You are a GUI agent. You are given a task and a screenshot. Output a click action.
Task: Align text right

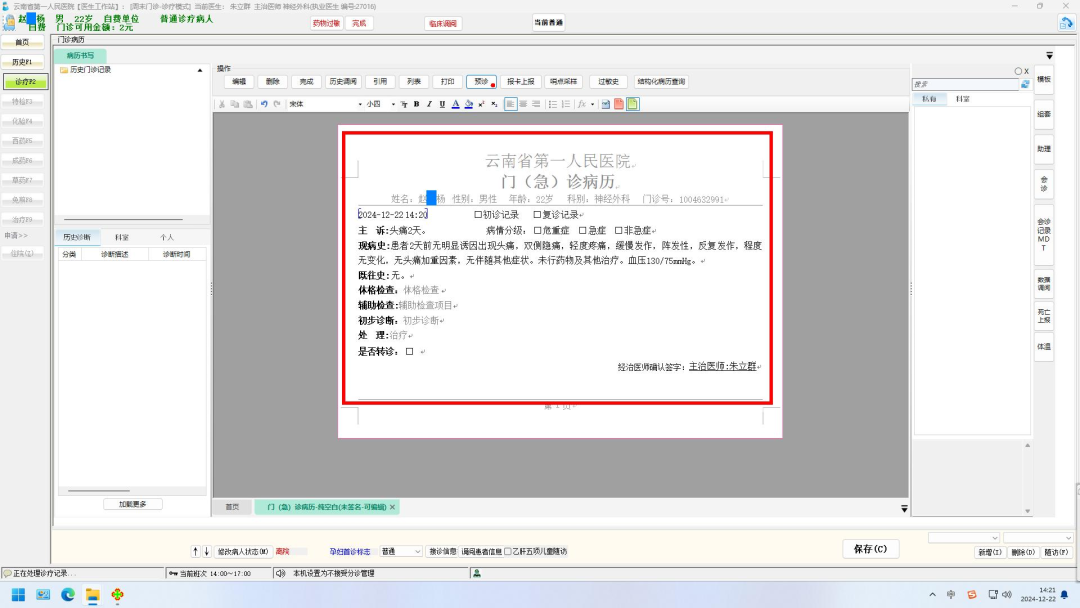536,104
